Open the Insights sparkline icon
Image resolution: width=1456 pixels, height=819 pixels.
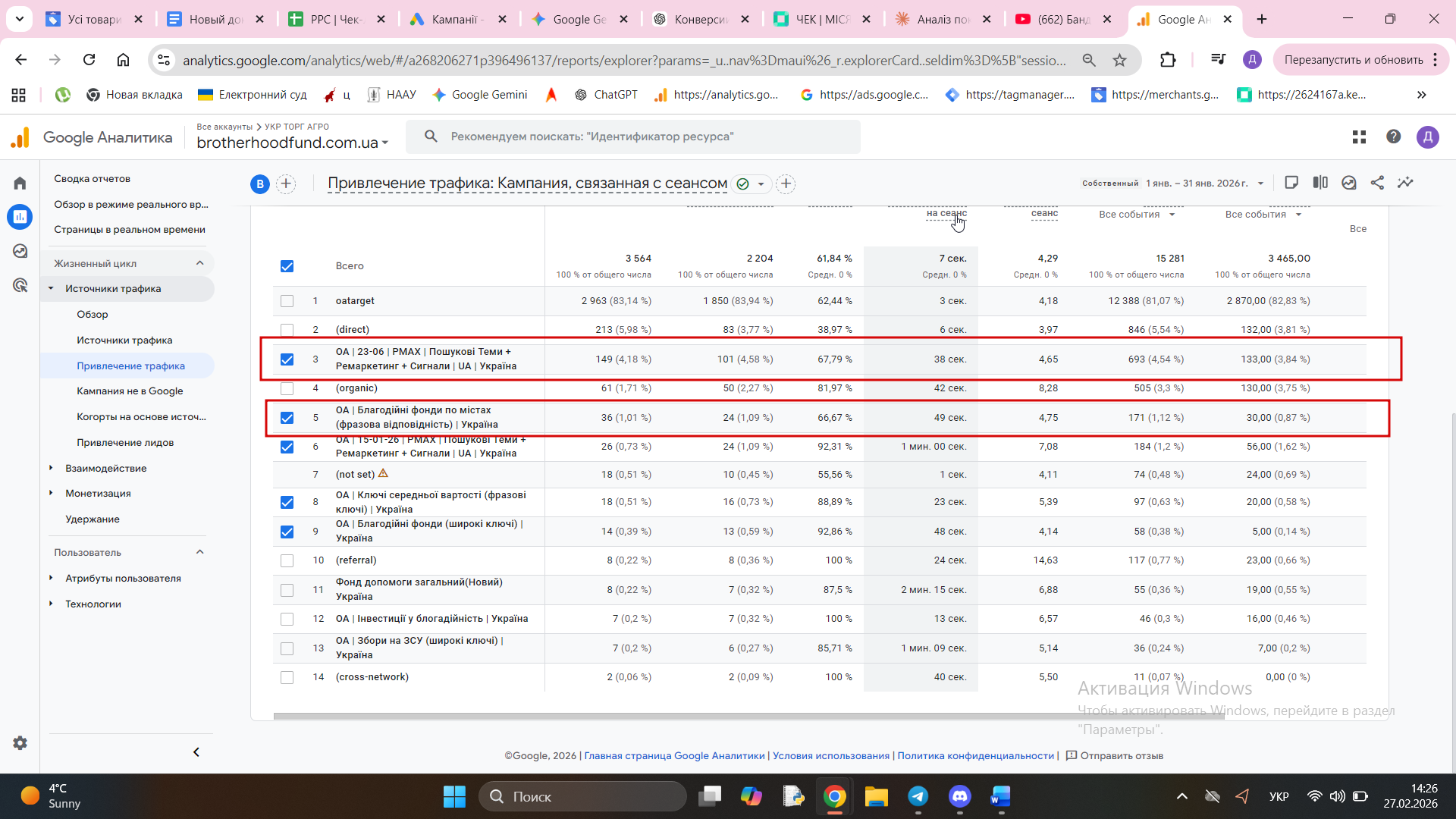click(1405, 183)
